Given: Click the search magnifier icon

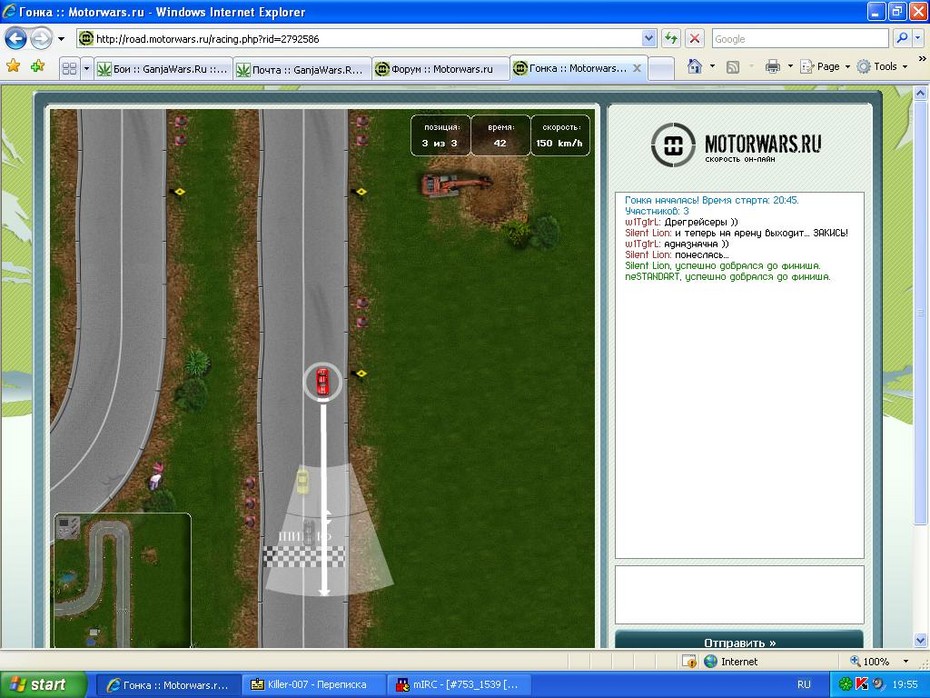Looking at the screenshot, I should point(901,39).
